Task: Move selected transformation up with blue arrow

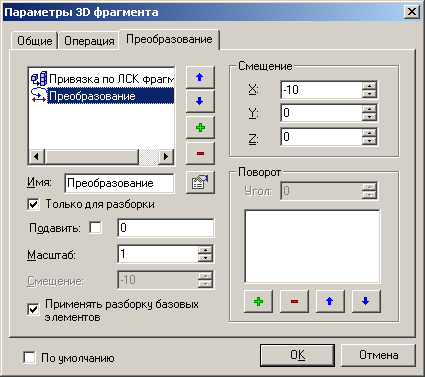Action: click(x=200, y=77)
